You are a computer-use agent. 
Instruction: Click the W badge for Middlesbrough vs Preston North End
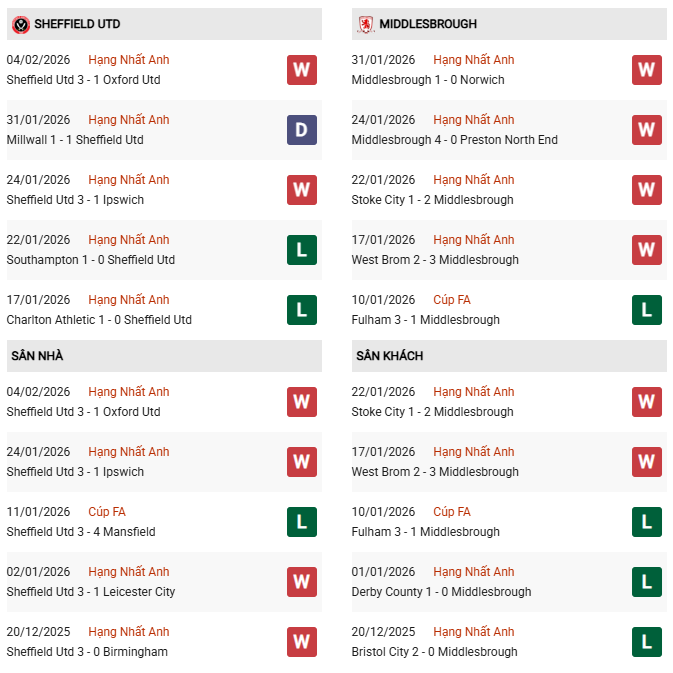(x=647, y=130)
